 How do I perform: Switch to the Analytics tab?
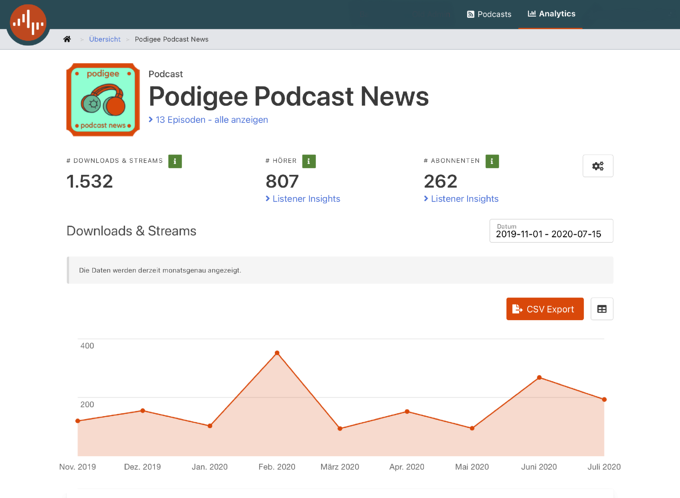click(551, 14)
